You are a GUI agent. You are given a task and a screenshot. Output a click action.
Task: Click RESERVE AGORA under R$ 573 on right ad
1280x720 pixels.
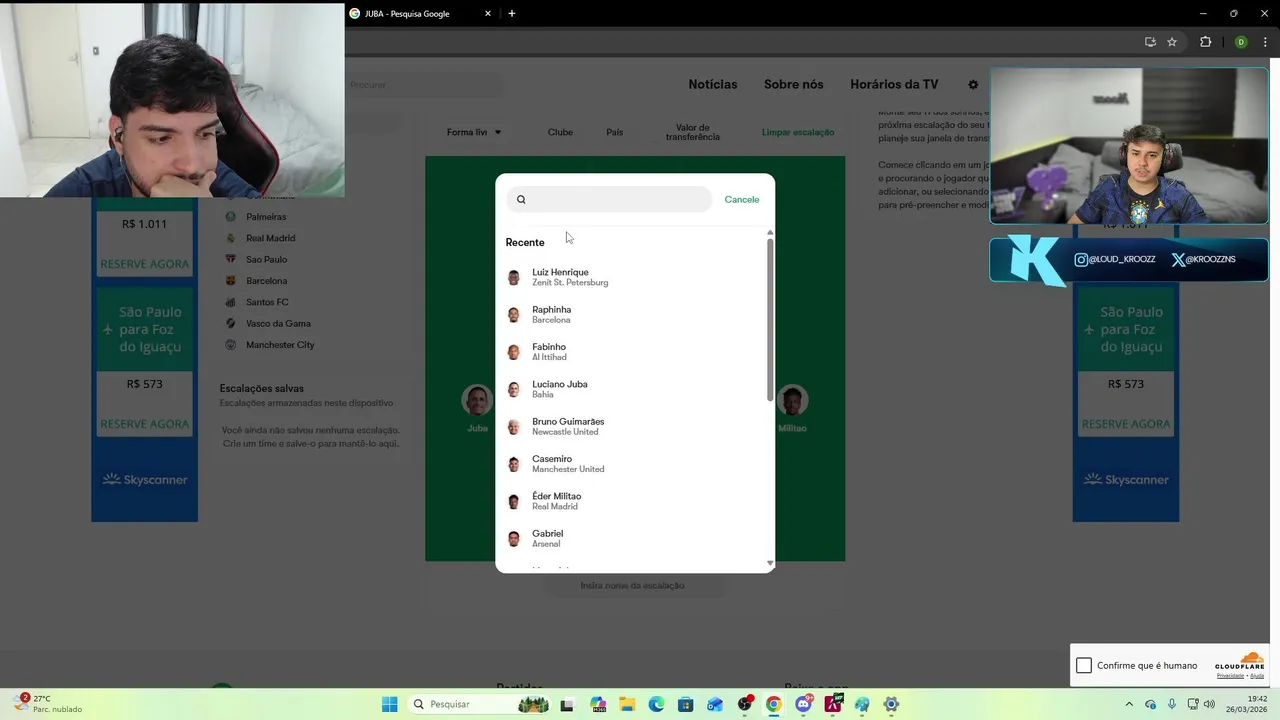click(x=1126, y=424)
